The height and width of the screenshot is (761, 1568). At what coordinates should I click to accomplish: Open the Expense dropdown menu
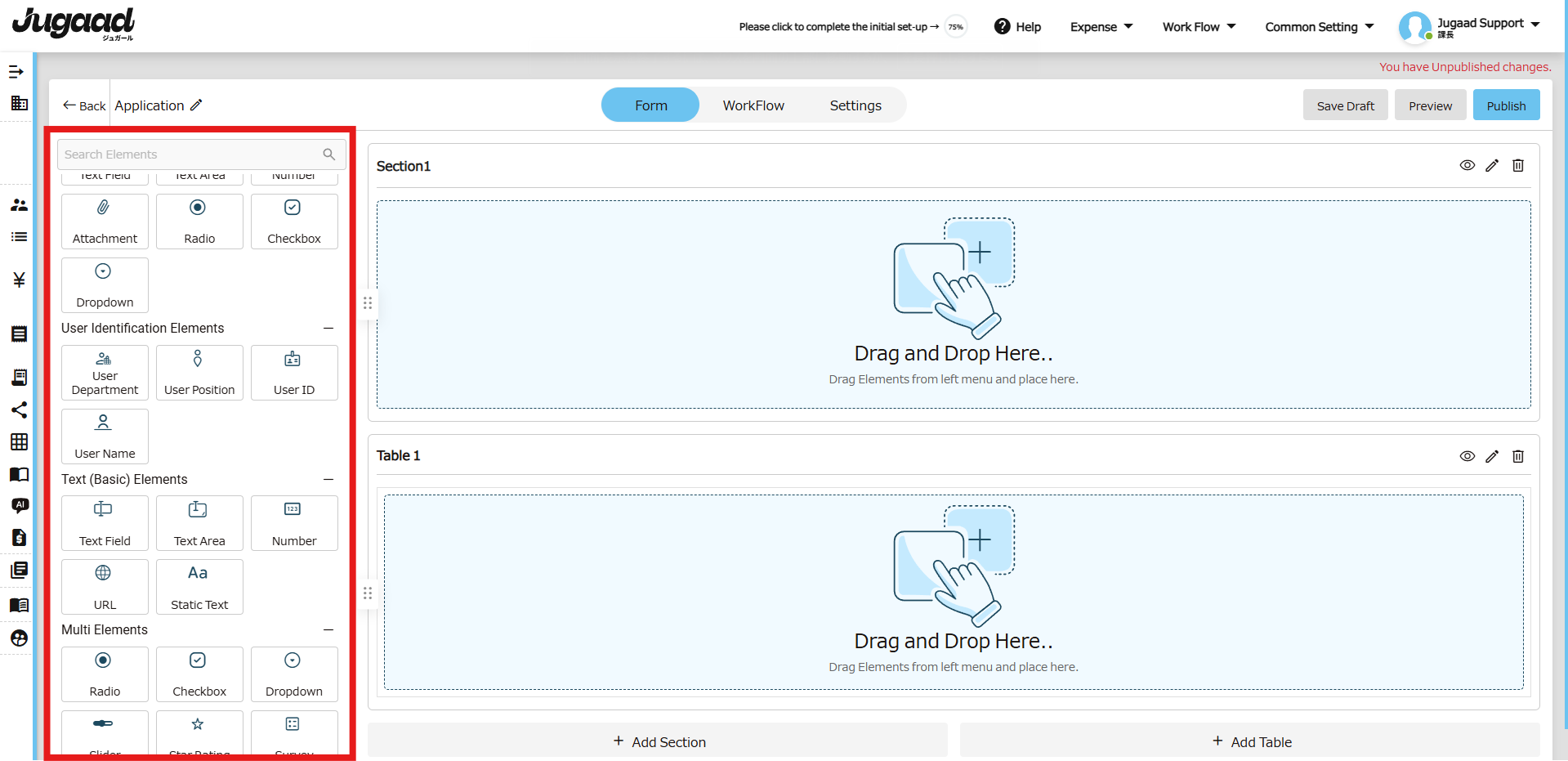pyautogui.click(x=1101, y=27)
